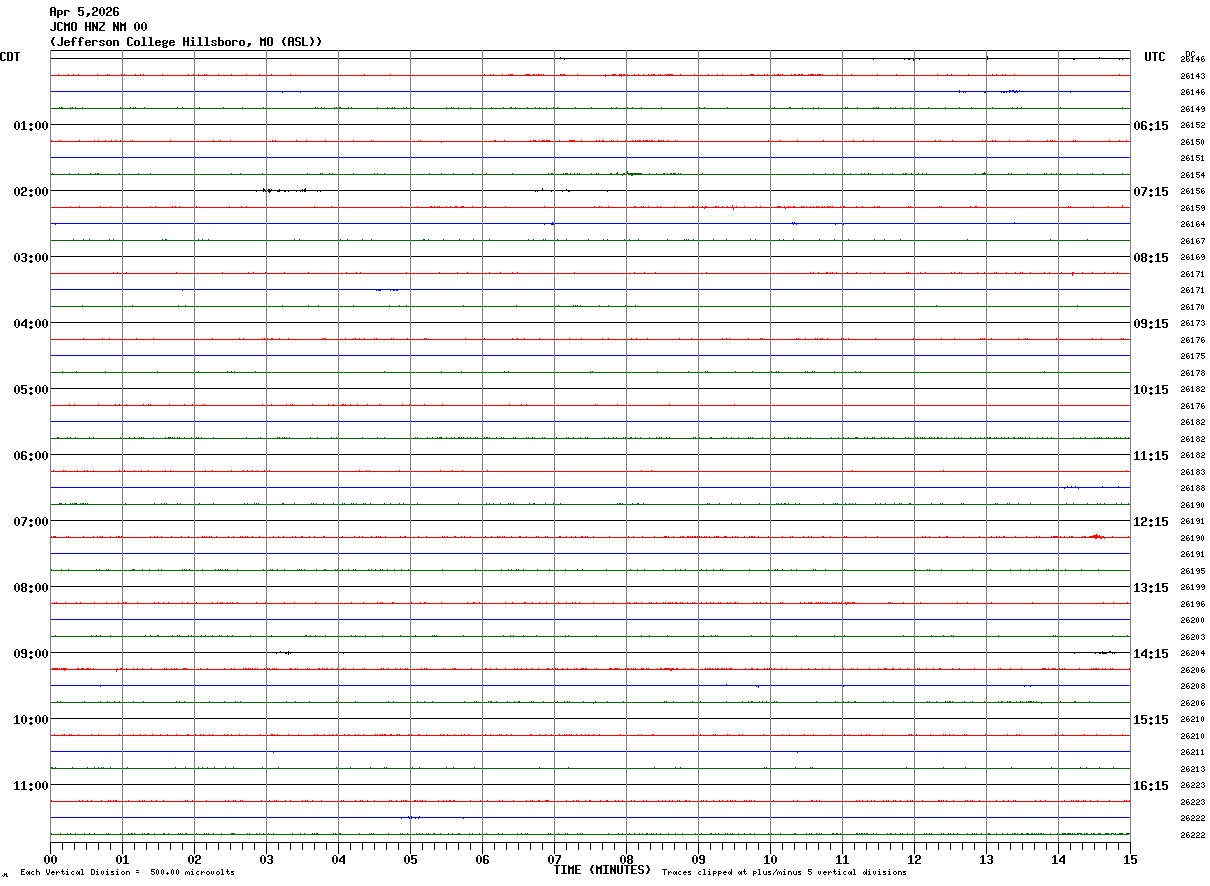The image size is (1210, 886).
Task: Click the 09:15 UTC time label
Action: 1151,323
